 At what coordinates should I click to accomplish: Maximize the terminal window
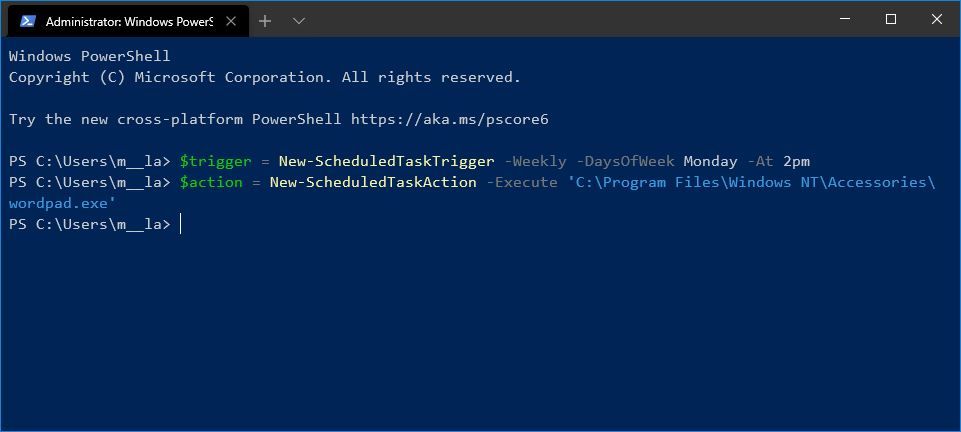[891, 20]
